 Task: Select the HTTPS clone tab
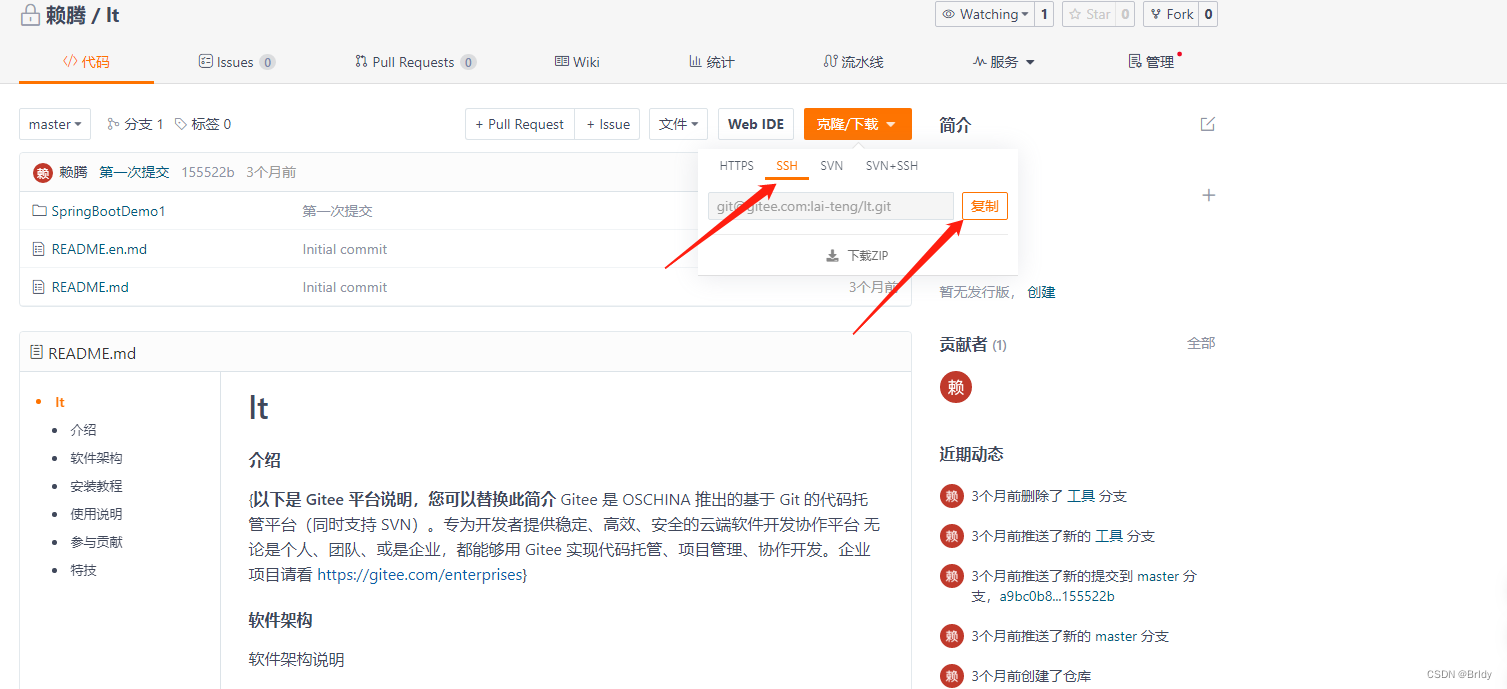coord(737,166)
